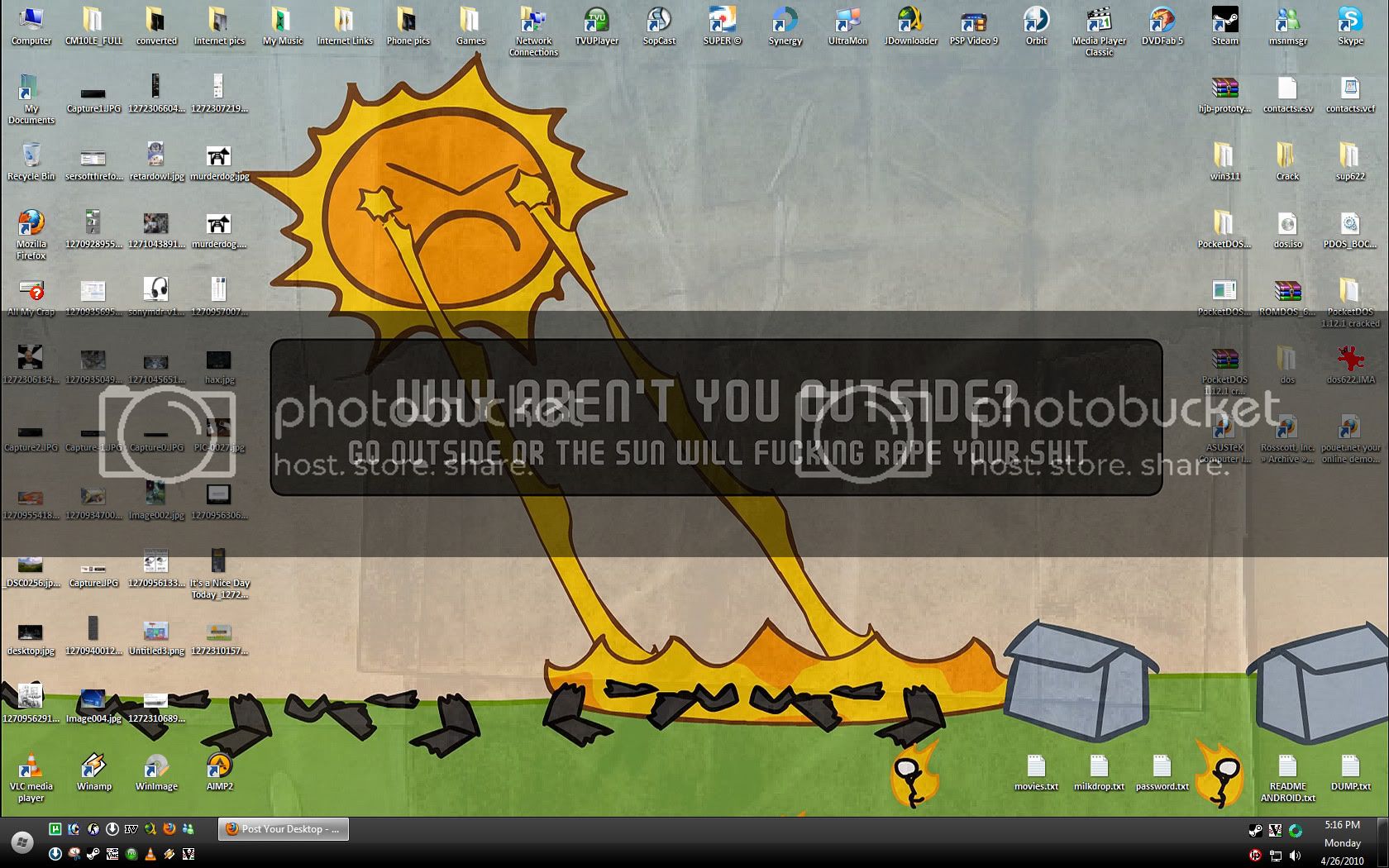Click the taskbar clock showing 5:16 PM
The image size is (1389, 868).
pos(1342,825)
